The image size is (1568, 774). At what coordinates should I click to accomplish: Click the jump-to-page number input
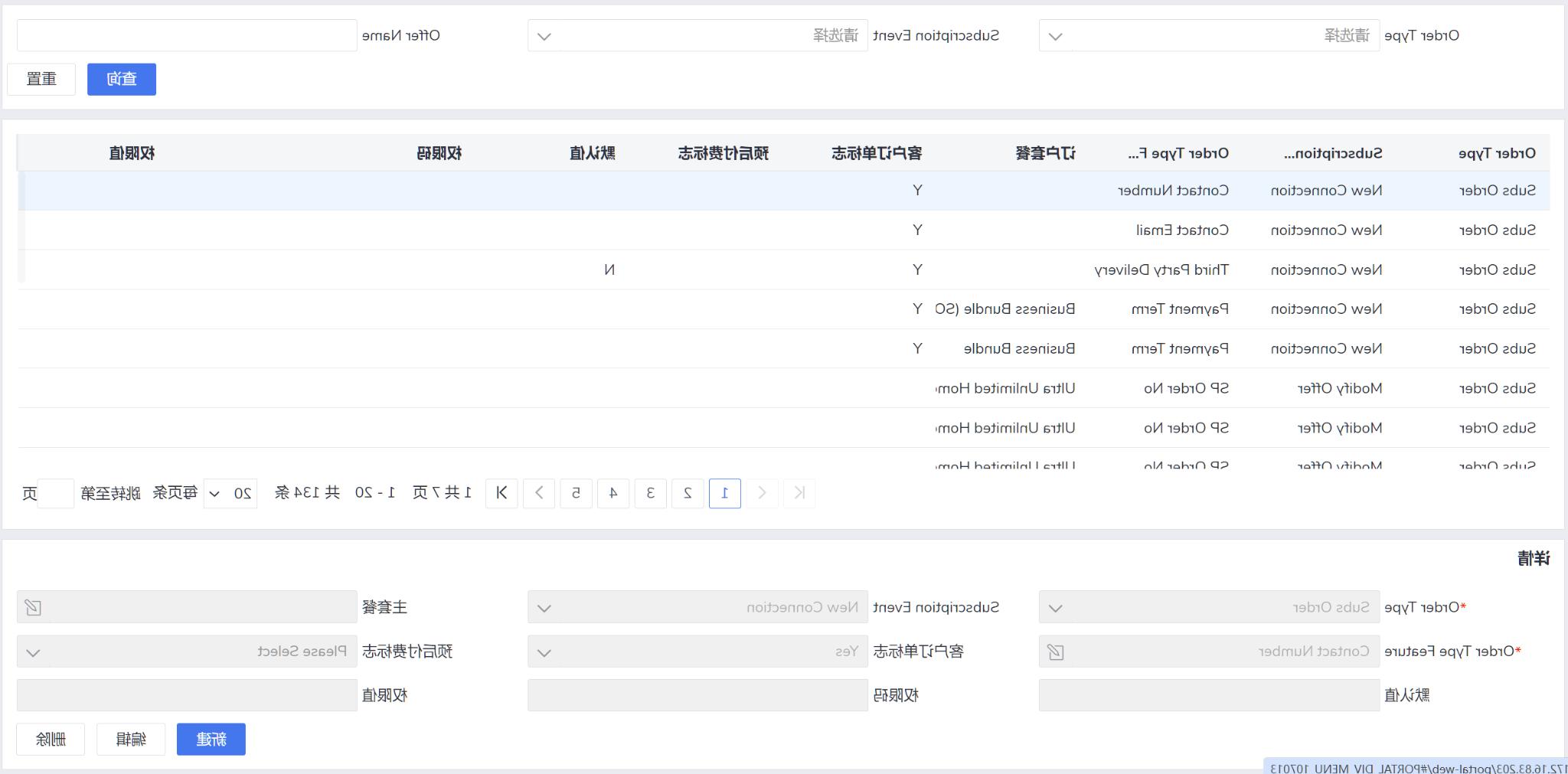tap(56, 494)
